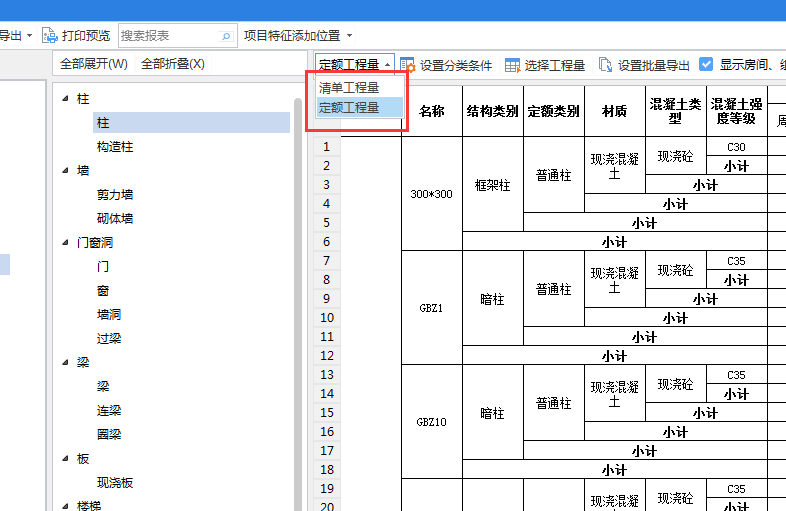The width and height of the screenshot is (786, 511).
Task: Collapse the 柱 tree group
Action: tap(65, 99)
